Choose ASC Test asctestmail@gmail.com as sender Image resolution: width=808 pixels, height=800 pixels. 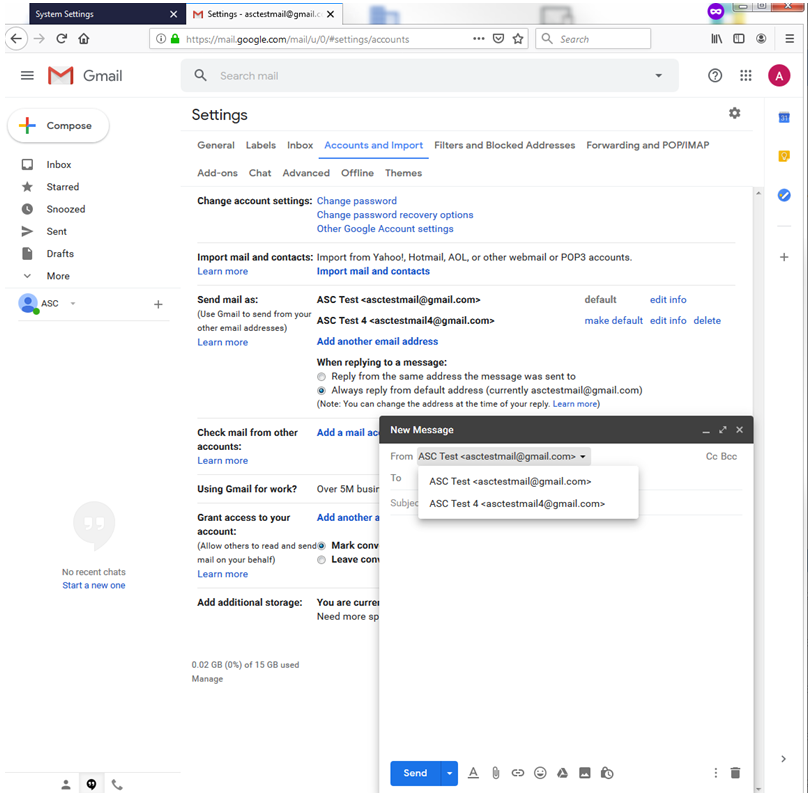[x=510, y=481]
